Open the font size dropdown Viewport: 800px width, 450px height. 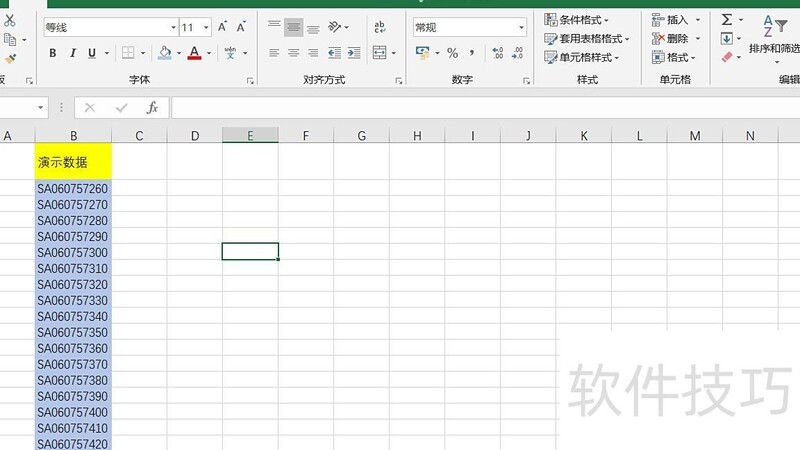point(206,28)
